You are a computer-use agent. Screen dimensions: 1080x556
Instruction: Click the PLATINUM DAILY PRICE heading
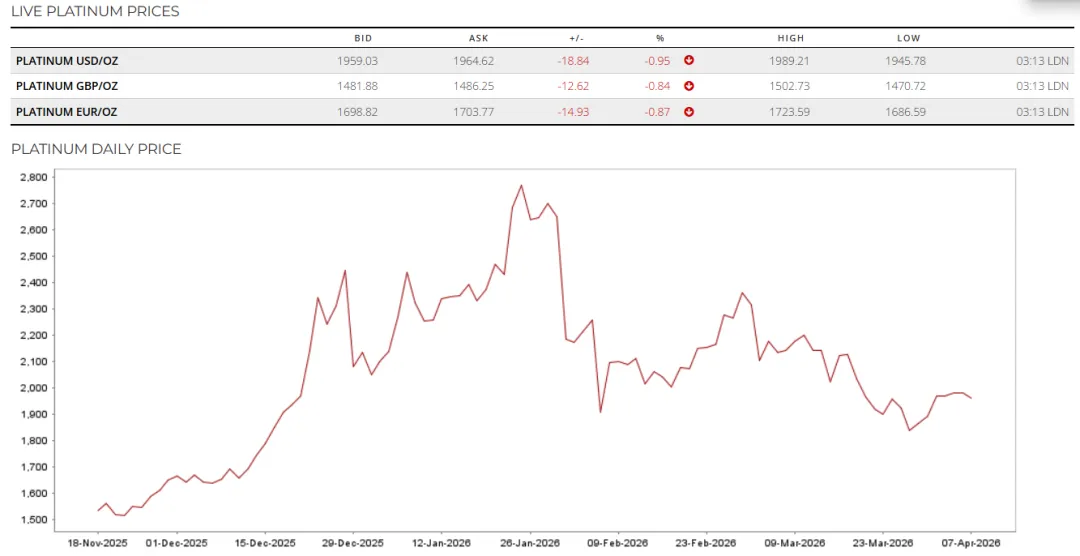(x=96, y=149)
